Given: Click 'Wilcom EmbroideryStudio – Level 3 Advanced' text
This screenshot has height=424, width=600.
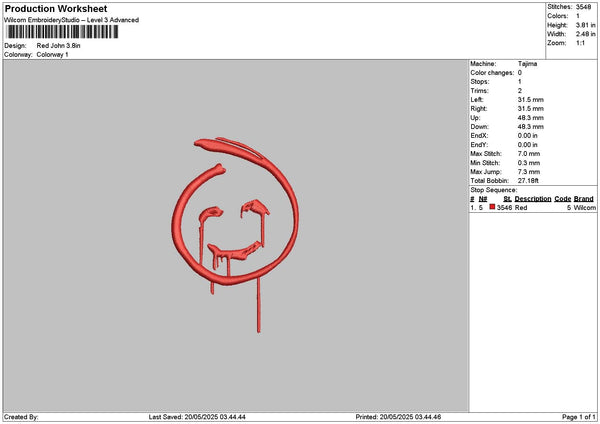Looking at the screenshot, I should click(x=72, y=20).
